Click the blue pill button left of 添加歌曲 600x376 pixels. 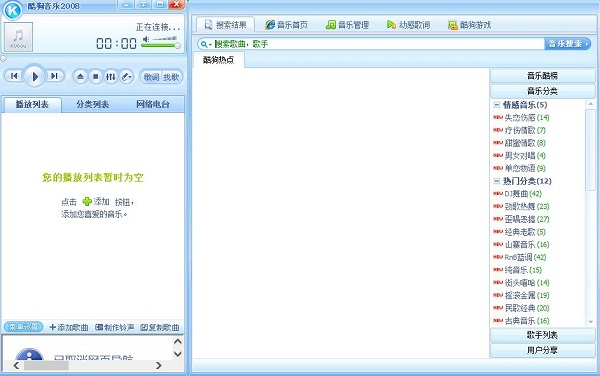(x=23, y=327)
